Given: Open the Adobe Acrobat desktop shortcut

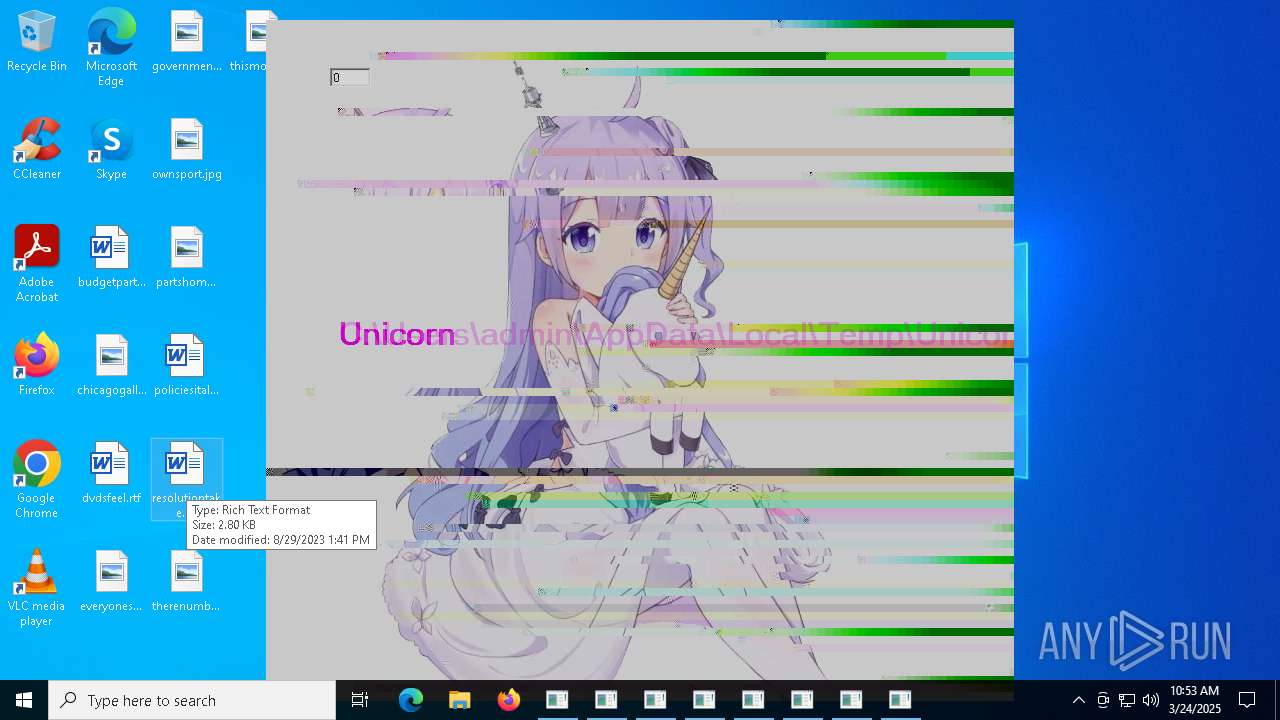Looking at the screenshot, I should 36,264.
